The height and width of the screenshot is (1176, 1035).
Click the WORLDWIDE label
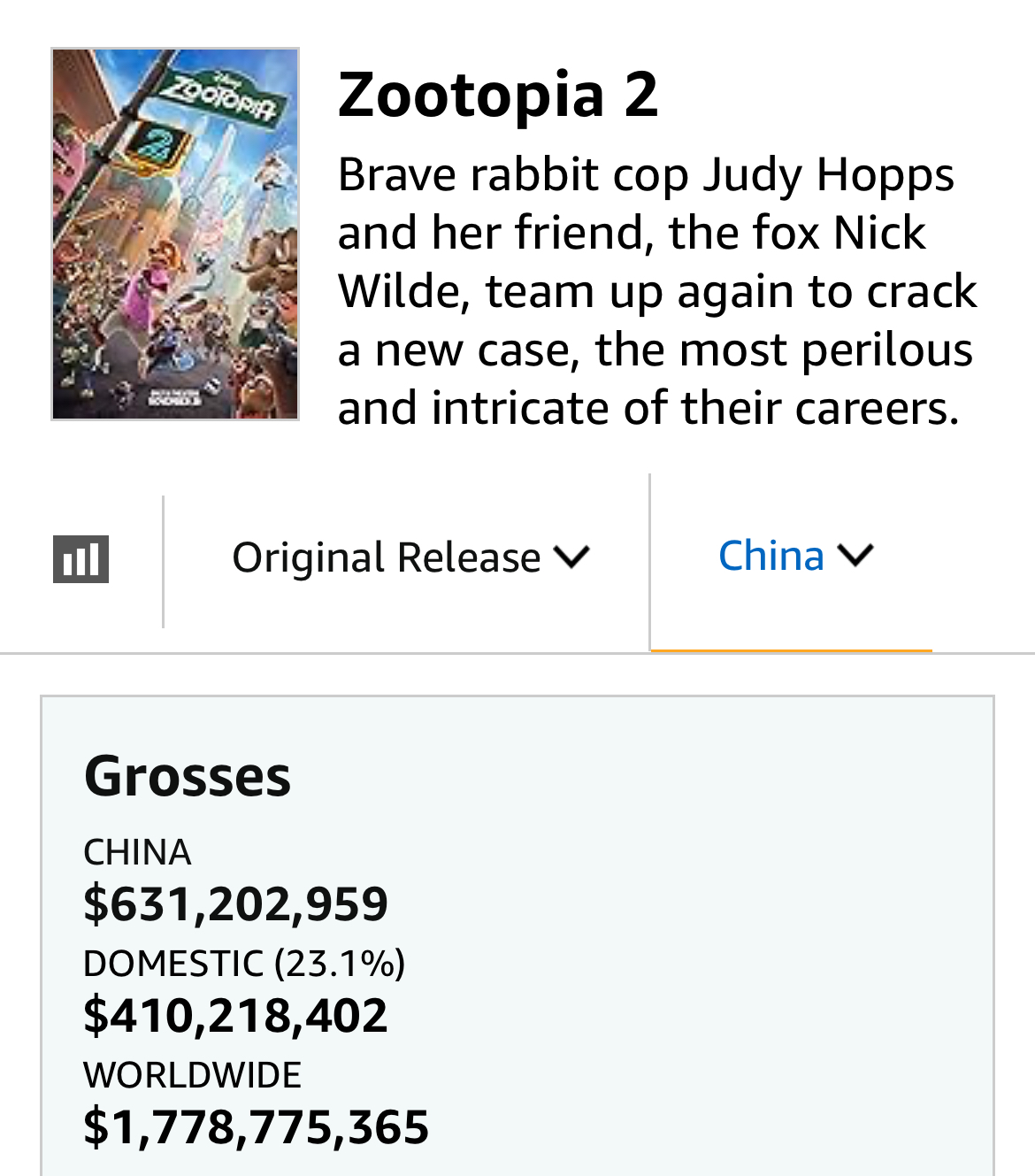click(192, 1075)
